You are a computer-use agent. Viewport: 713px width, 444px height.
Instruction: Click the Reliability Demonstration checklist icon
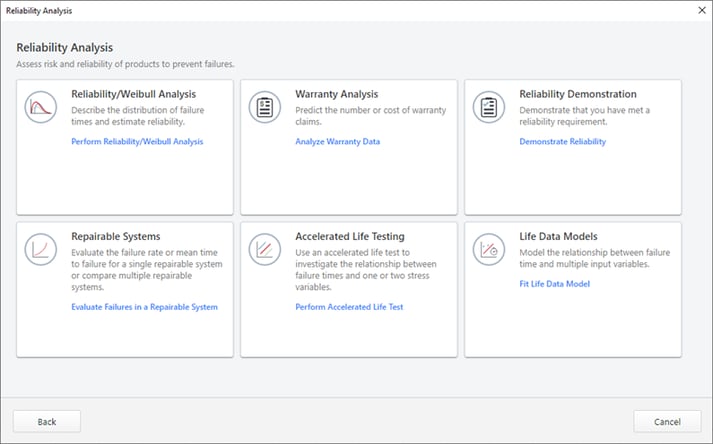coord(489,106)
